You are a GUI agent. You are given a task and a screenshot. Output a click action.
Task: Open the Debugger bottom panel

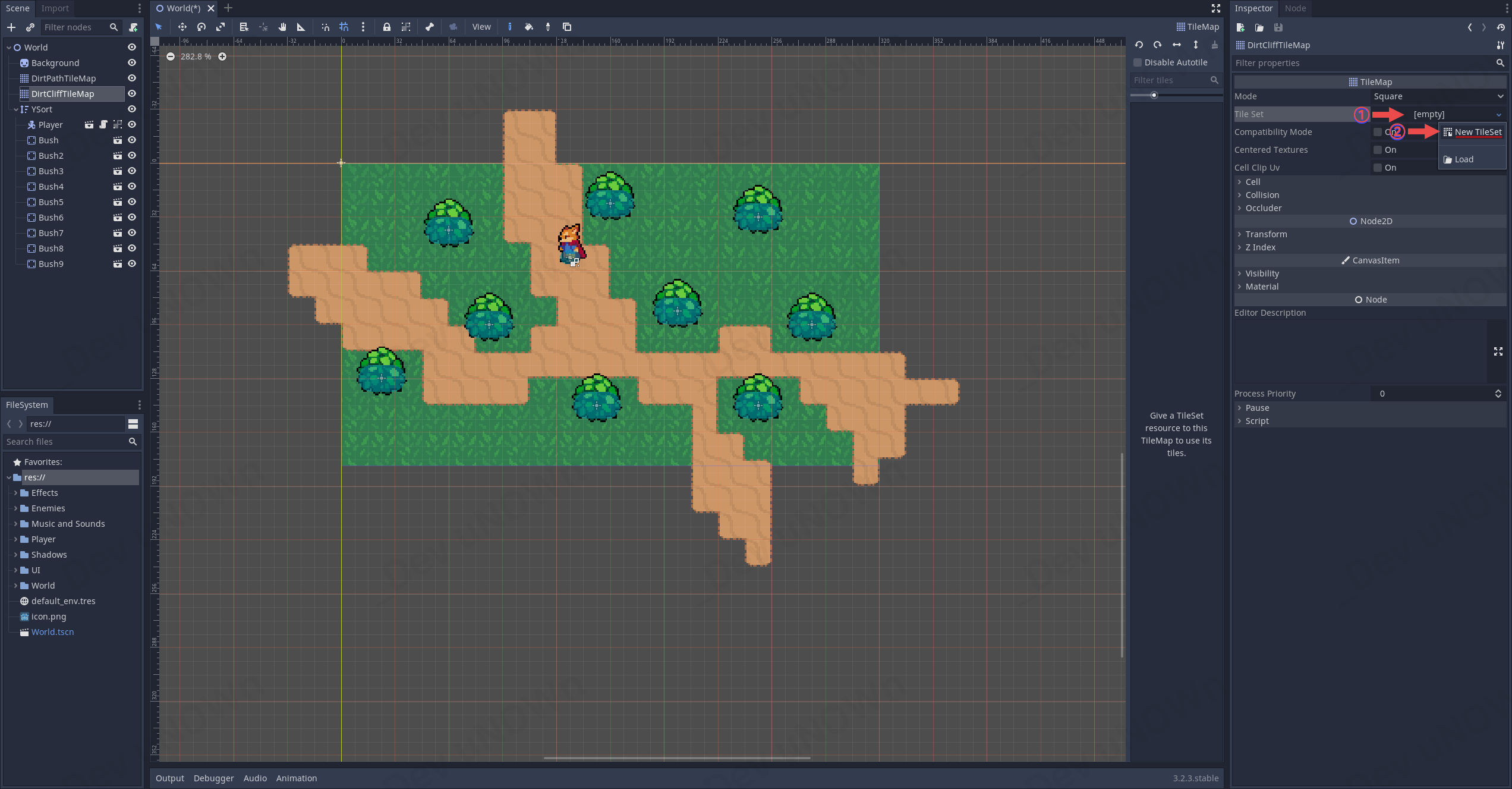[x=213, y=778]
